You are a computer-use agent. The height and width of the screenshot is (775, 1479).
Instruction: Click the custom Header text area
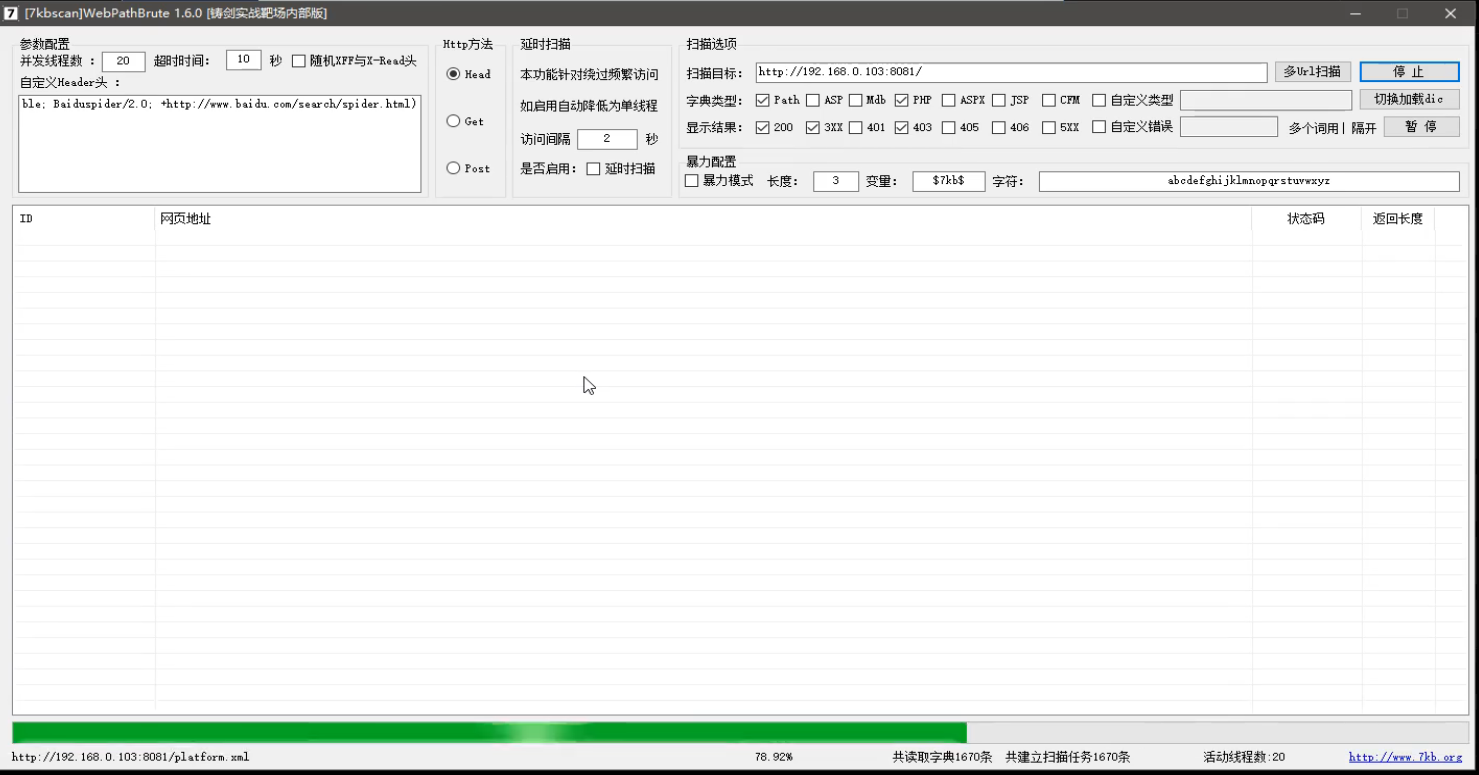[220, 144]
